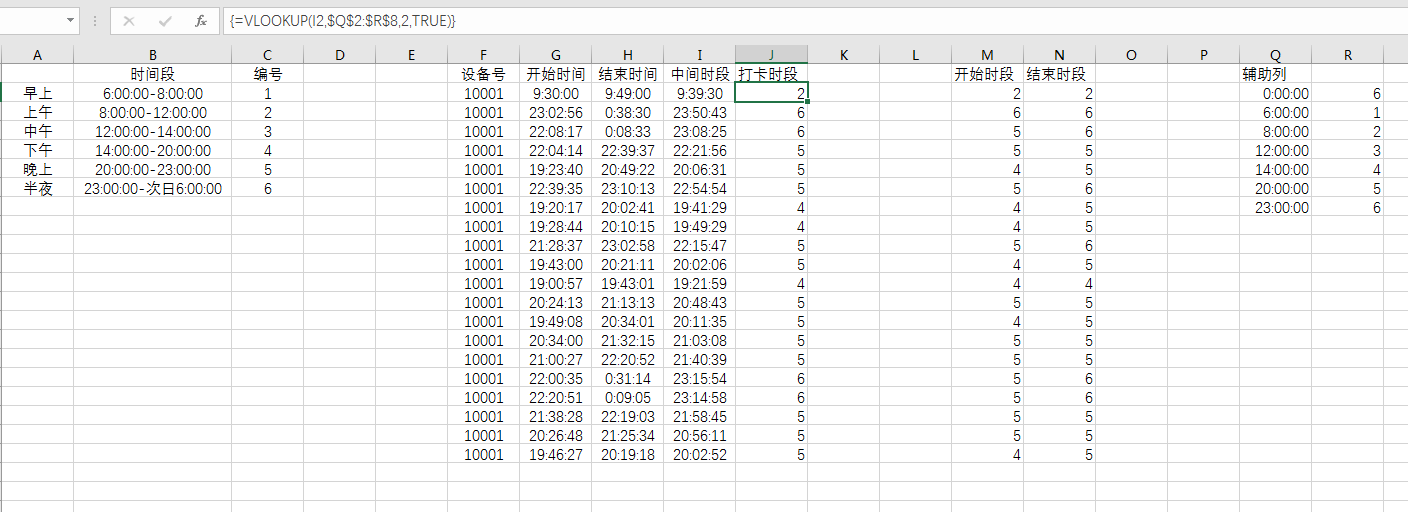Screen dimensions: 1408x512
Task: Select middle time cell 20:48:43
Action: 699,302
